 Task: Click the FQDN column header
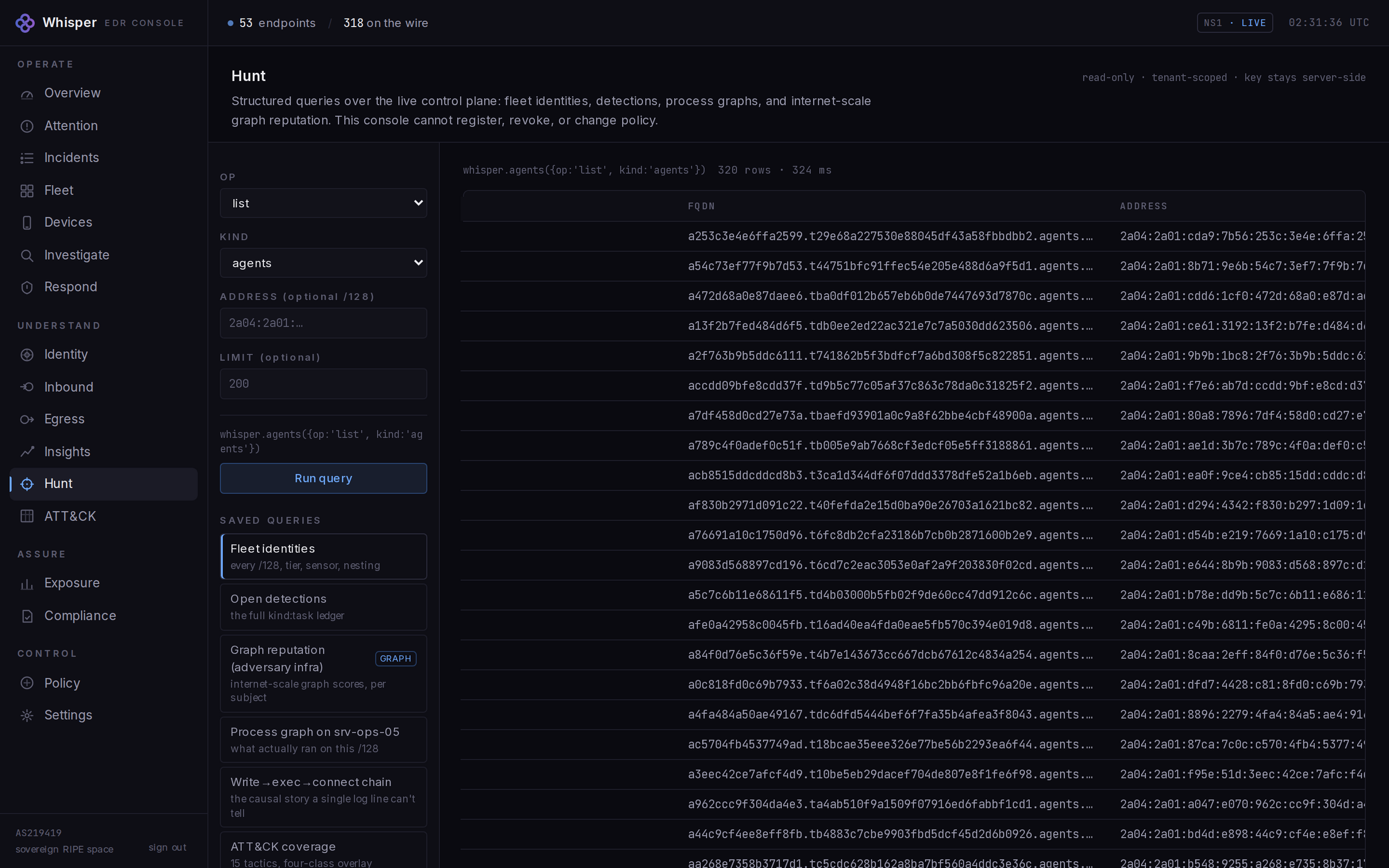[x=701, y=207]
